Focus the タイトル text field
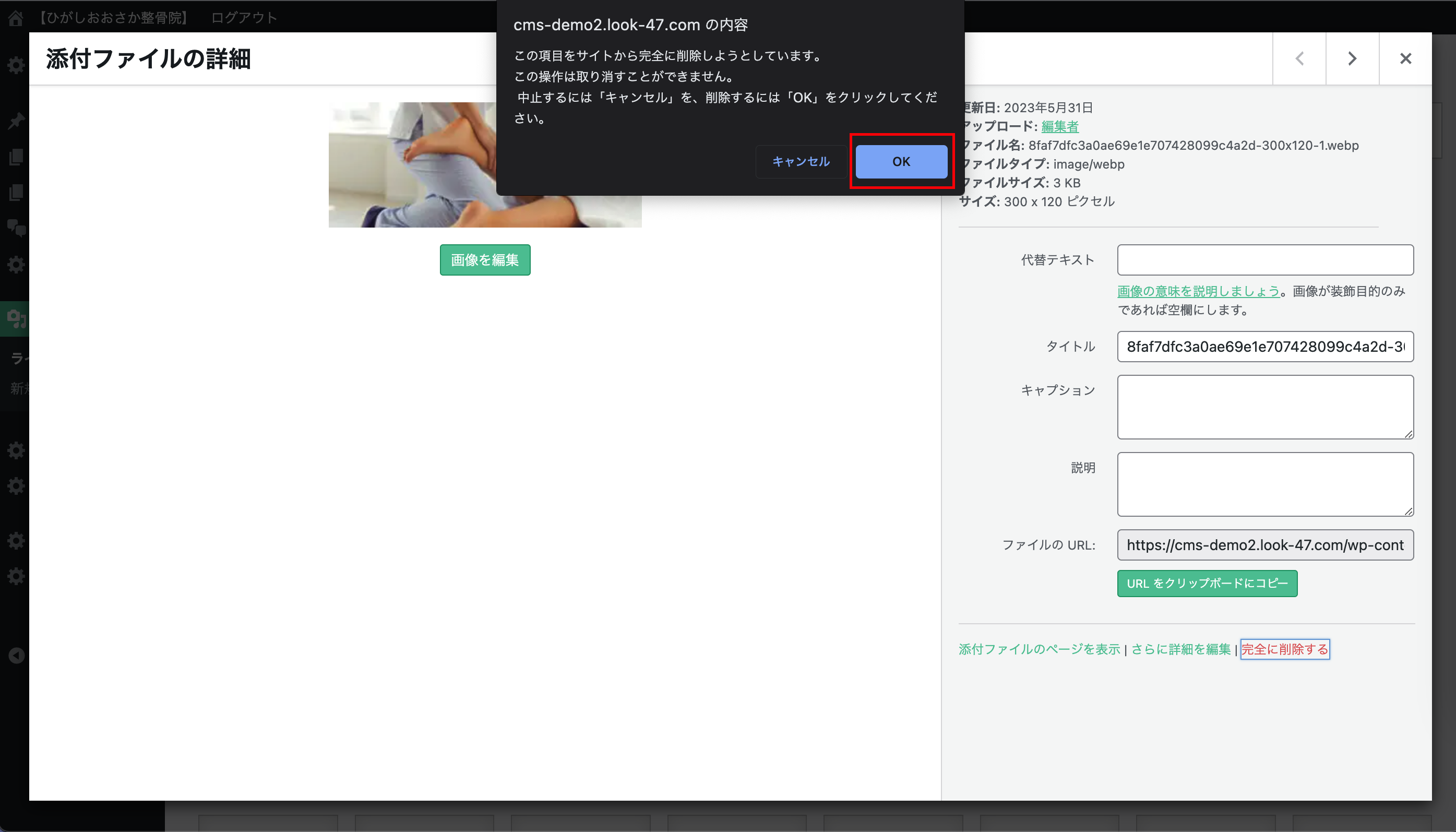 pyautogui.click(x=1264, y=346)
